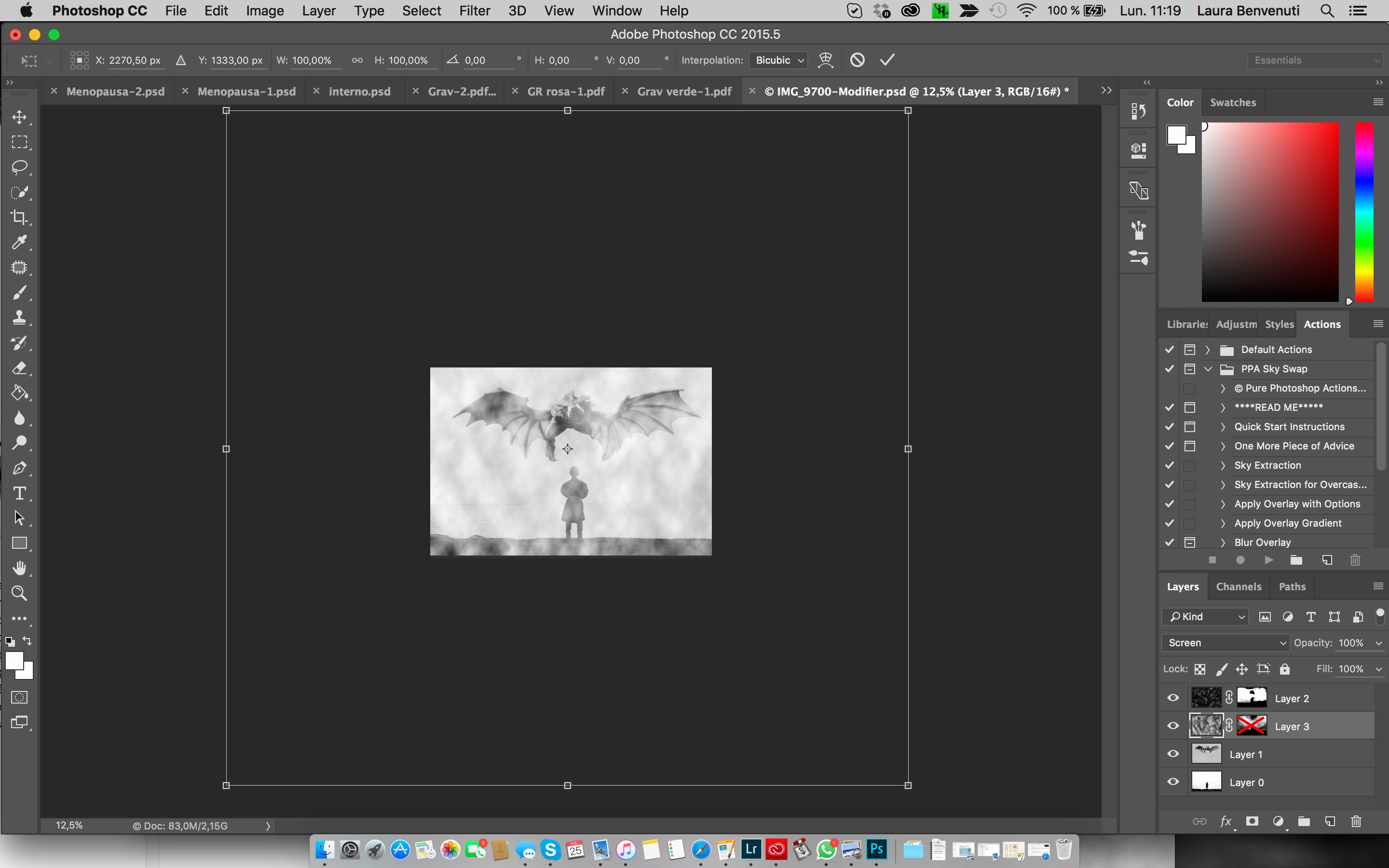Select the Hand tool
Viewport: 1389px width, 868px height.
coord(19,569)
